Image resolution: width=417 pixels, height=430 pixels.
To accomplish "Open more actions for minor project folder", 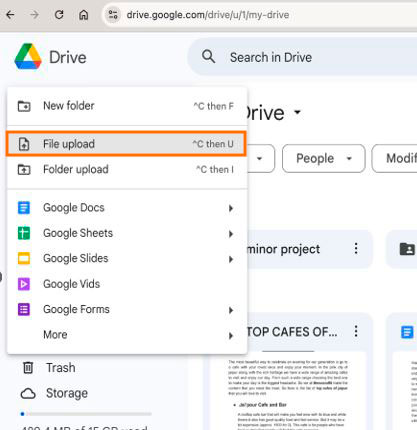I will (356, 249).
